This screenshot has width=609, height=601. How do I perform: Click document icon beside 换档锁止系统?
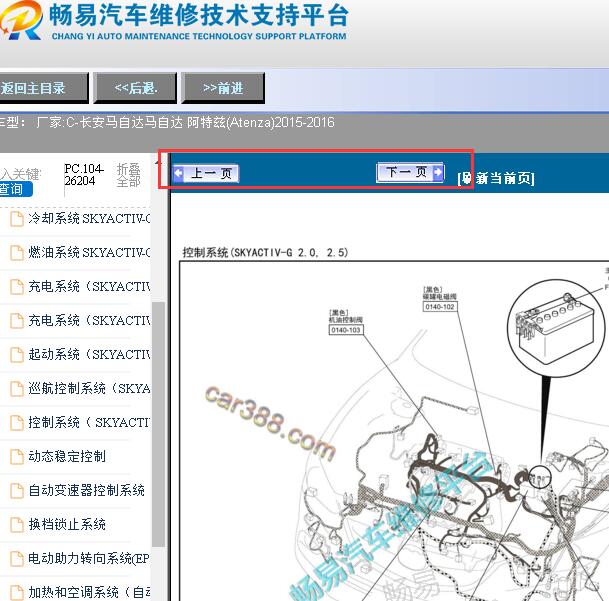(x=16, y=524)
